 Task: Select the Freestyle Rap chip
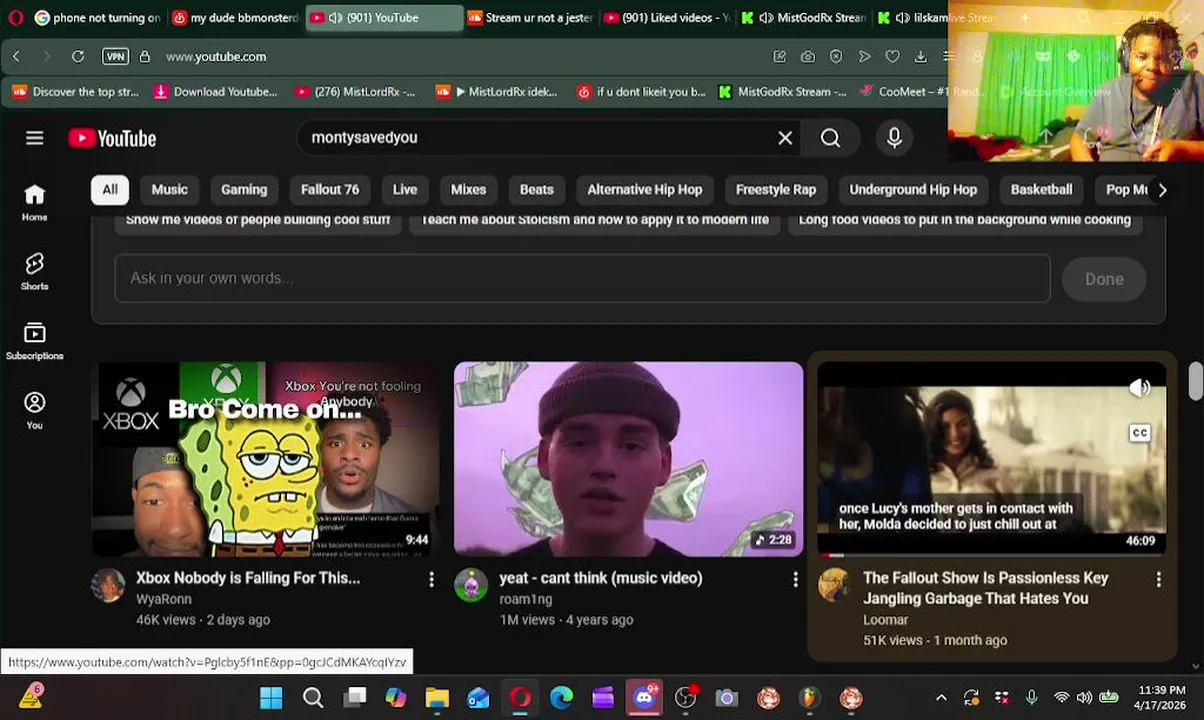tap(776, 189)
